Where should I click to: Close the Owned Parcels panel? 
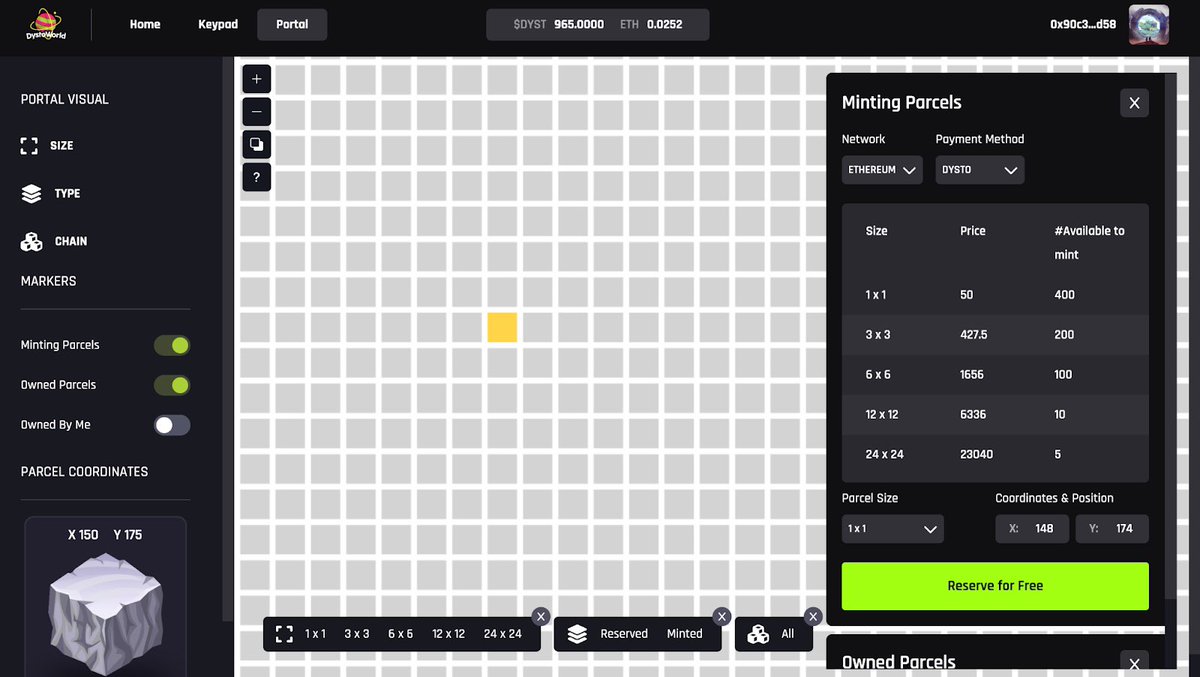tap(1134, 663)
